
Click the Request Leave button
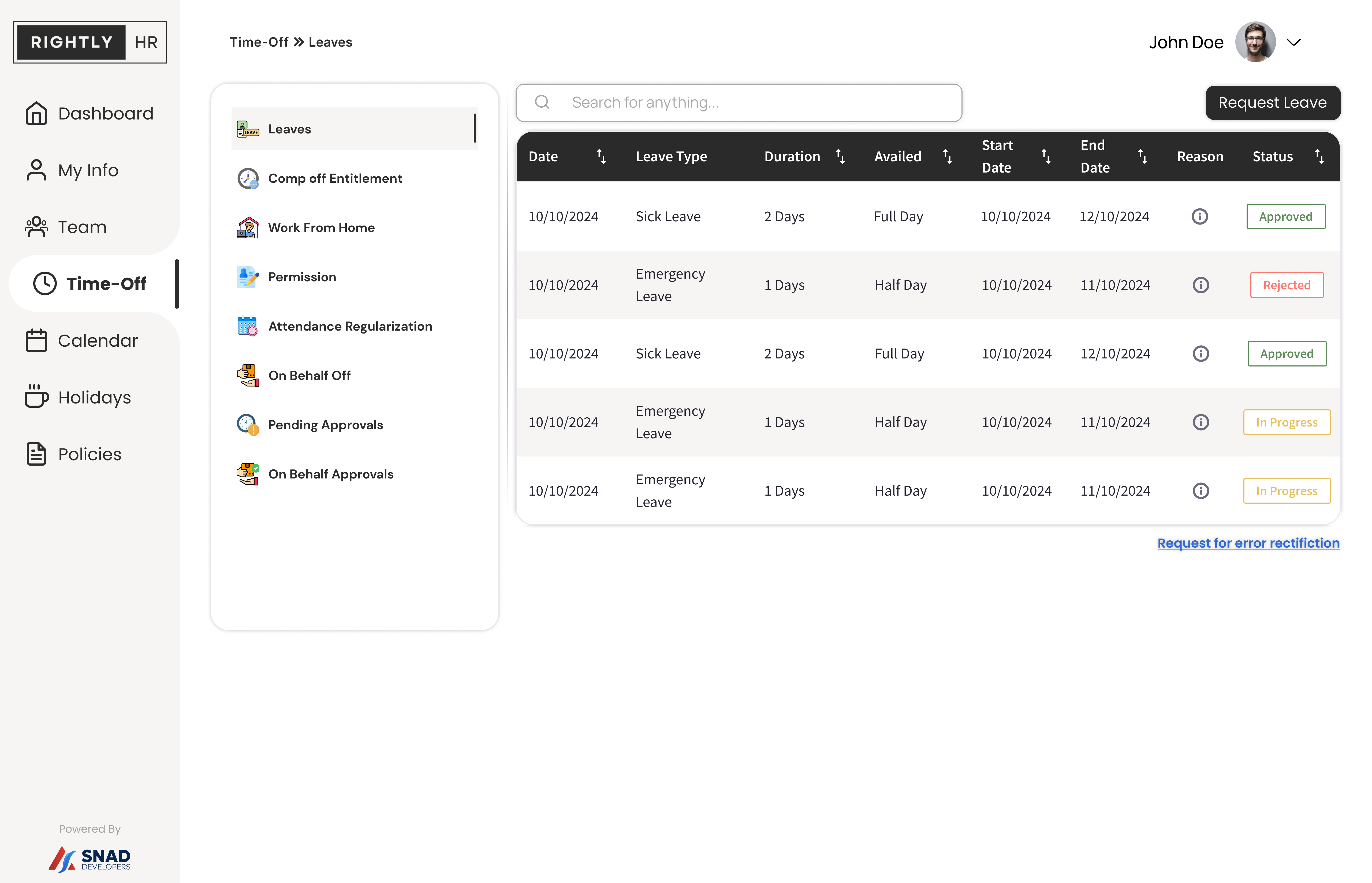[x=1272, y=103]
